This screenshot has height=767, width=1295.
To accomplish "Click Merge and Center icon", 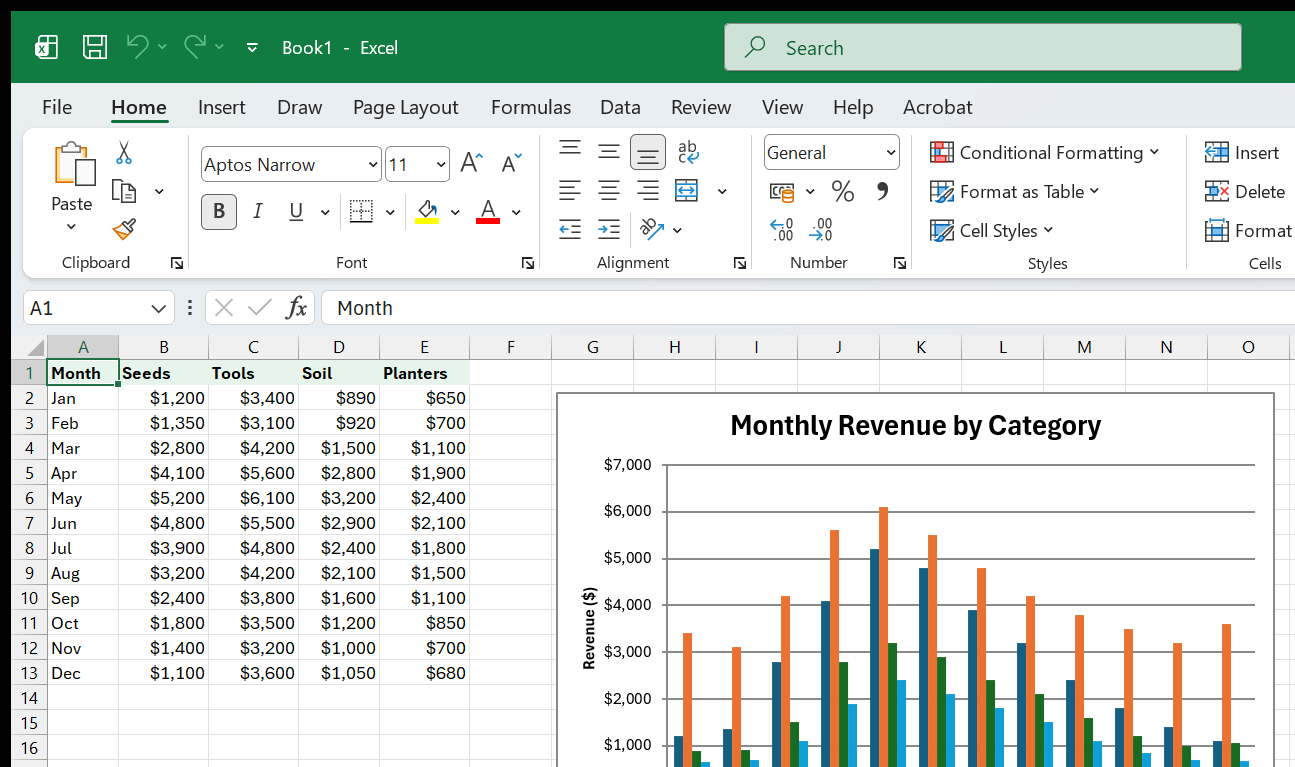I will pos(687,190).
